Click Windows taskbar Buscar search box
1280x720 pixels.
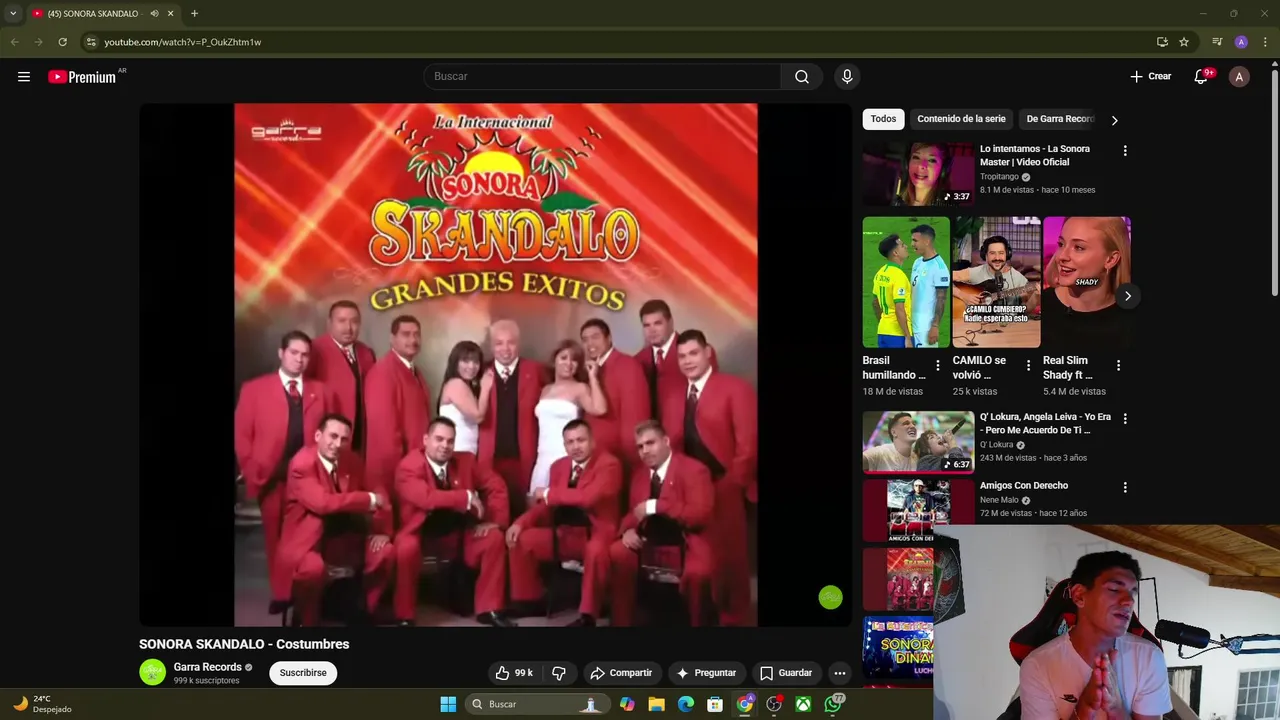click(539, 704)
